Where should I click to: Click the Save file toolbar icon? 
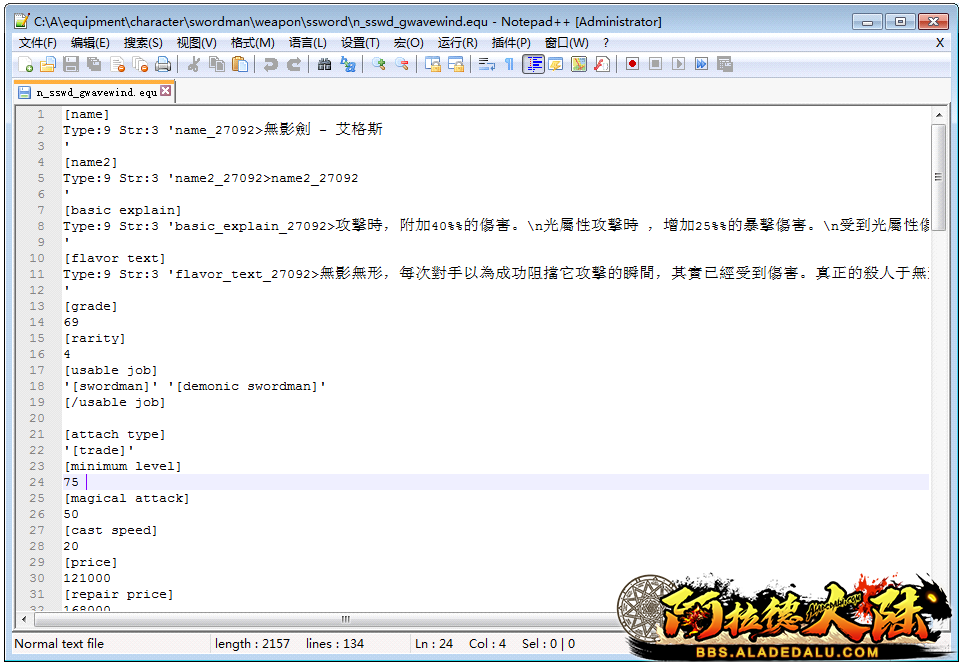pos(71,65)
